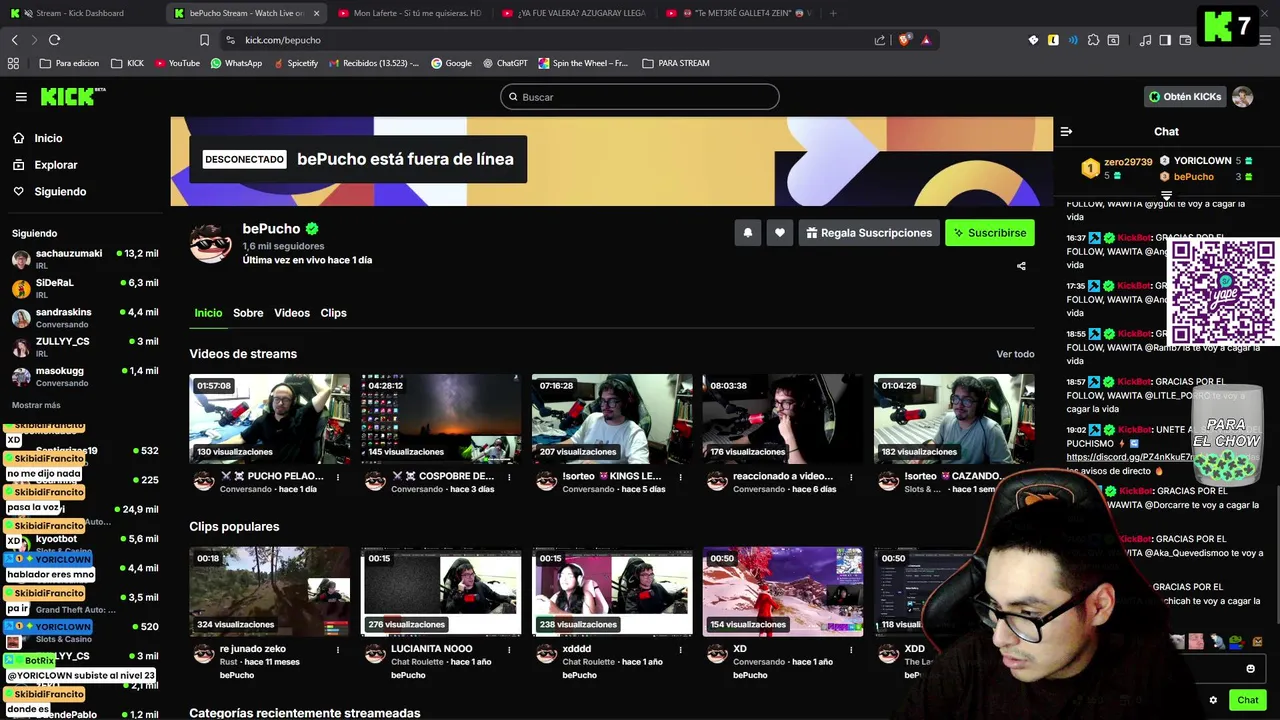Open the 04:28:12 stream video thumbnail
This screenshot has width=1280, height=720.
point(441,419)
